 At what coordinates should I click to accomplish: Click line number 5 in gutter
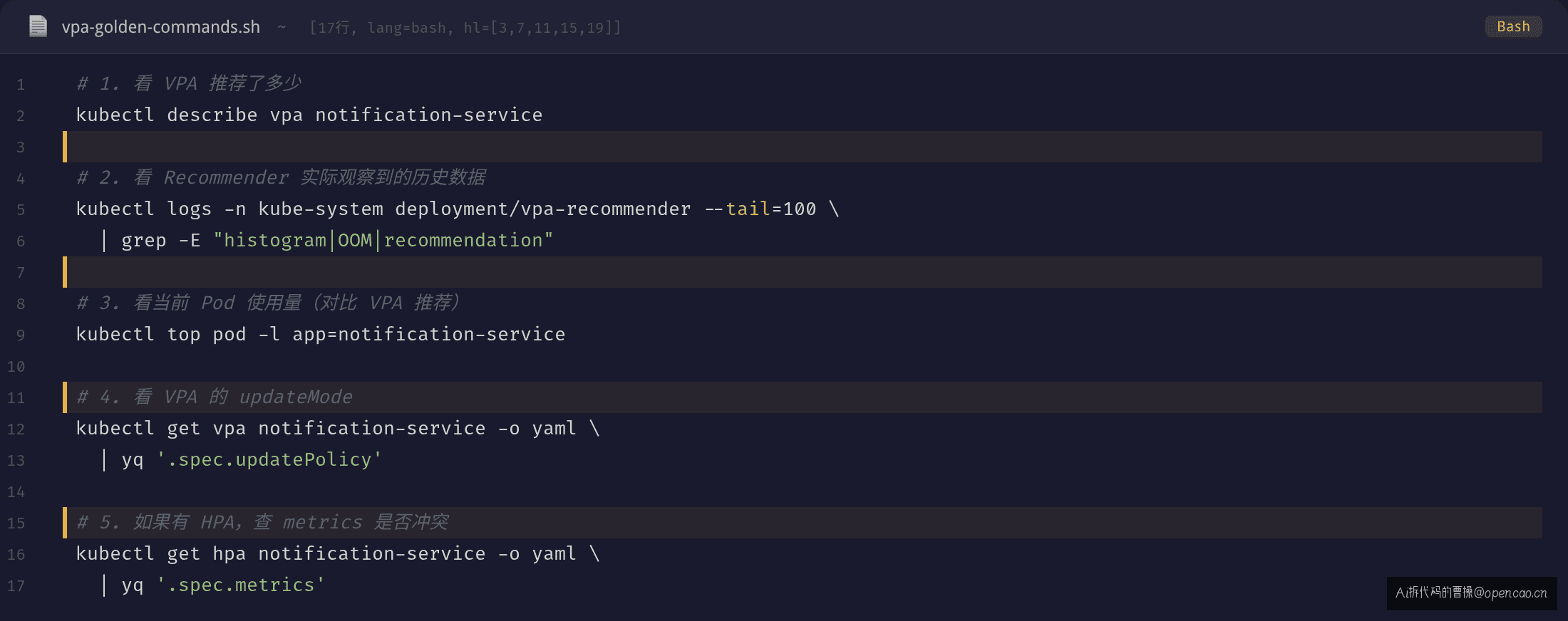[21, 210]
